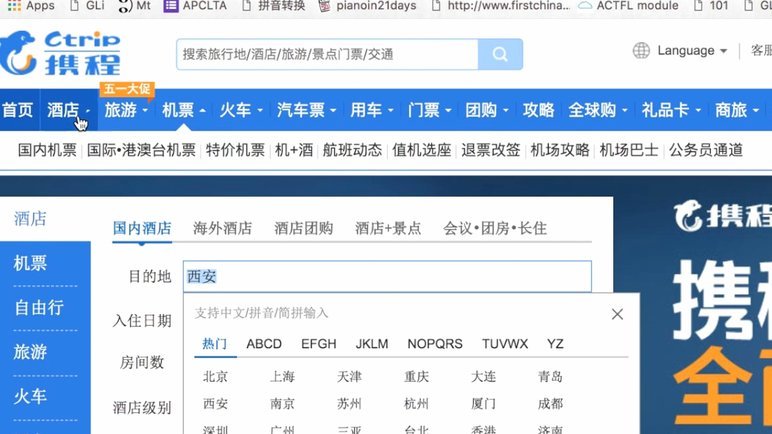Click the globe icon beside Language
The image size is (772, 434).
[x=641, y=50]
